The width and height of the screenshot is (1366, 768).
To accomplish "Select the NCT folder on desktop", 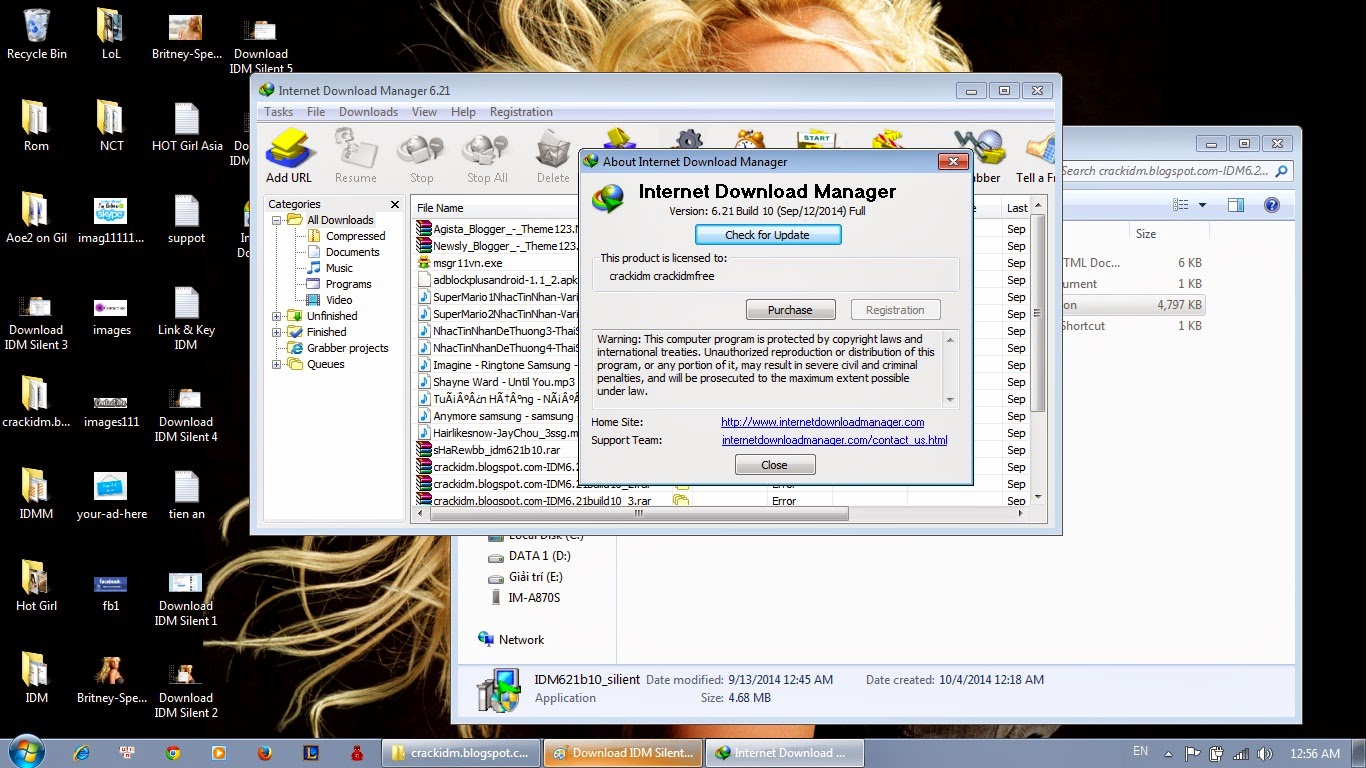I will click(111, 126).
